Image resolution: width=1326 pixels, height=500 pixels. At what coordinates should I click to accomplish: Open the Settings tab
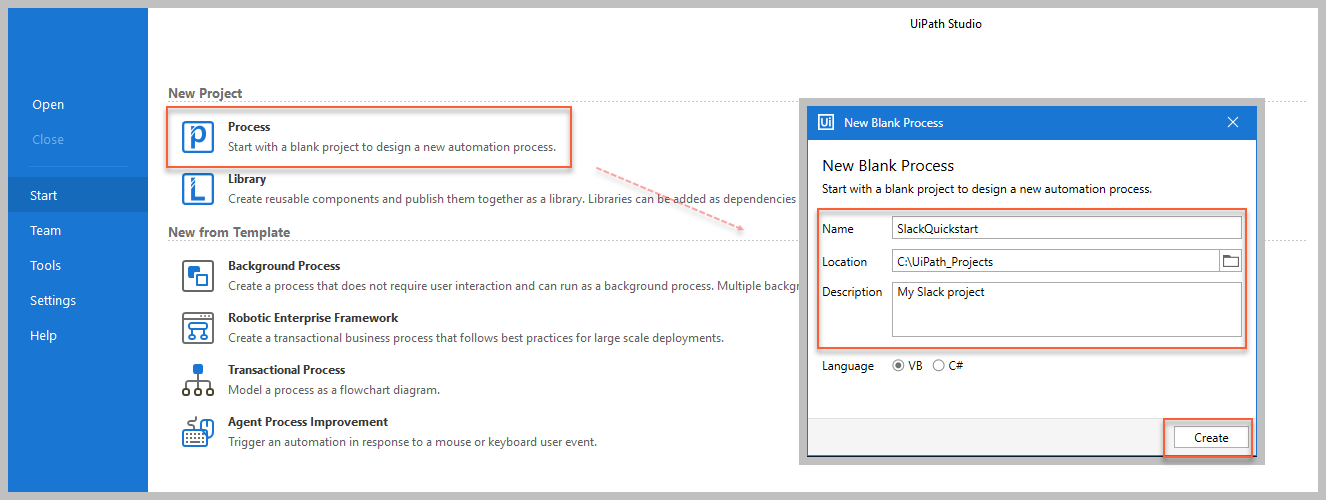pos(53,300)
